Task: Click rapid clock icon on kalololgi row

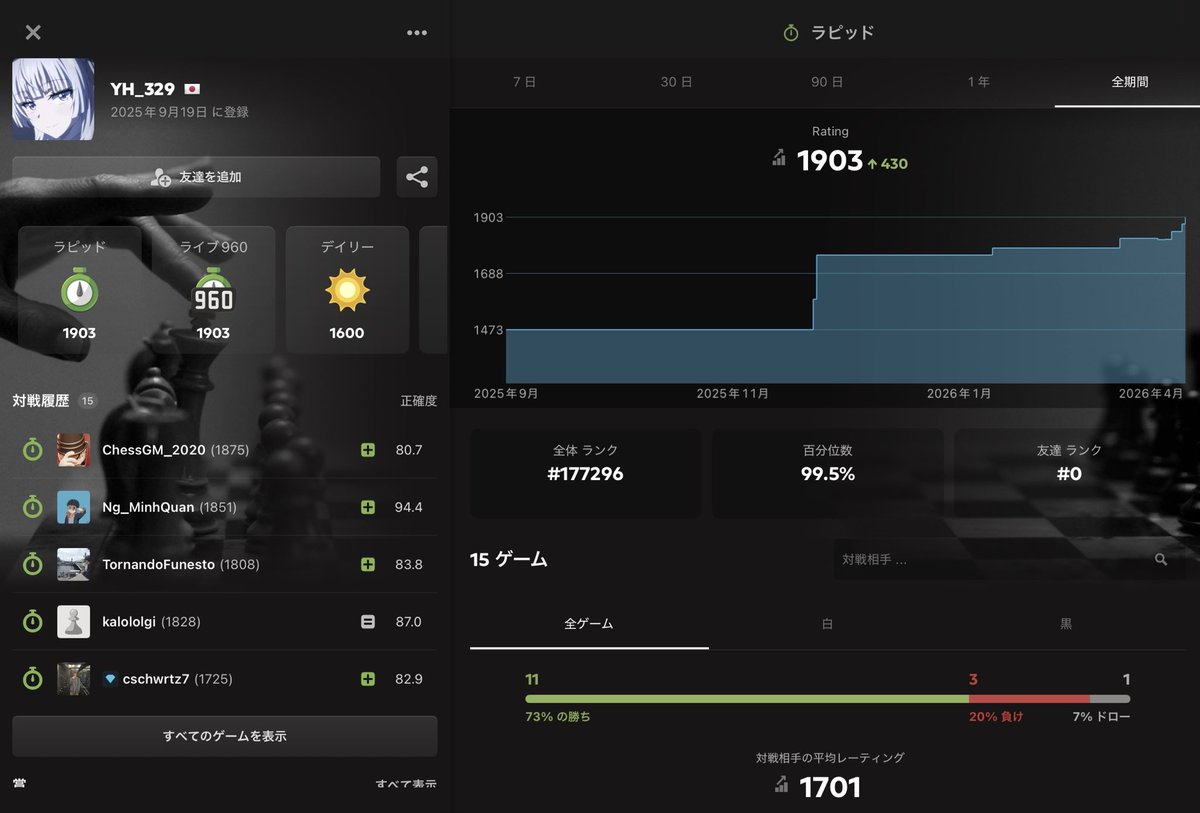Action: point(33,621)
